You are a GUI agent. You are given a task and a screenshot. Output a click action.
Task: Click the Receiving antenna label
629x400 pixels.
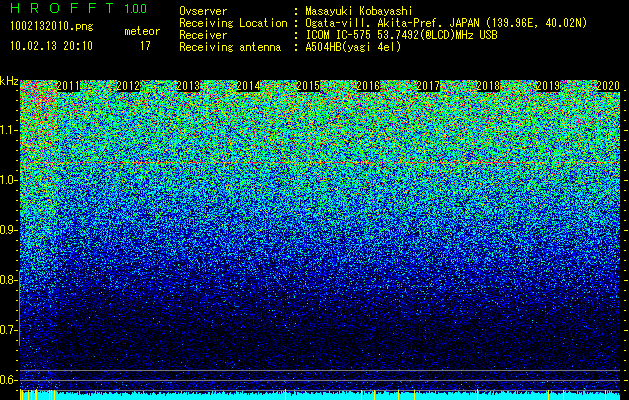(x=230, y=47)
